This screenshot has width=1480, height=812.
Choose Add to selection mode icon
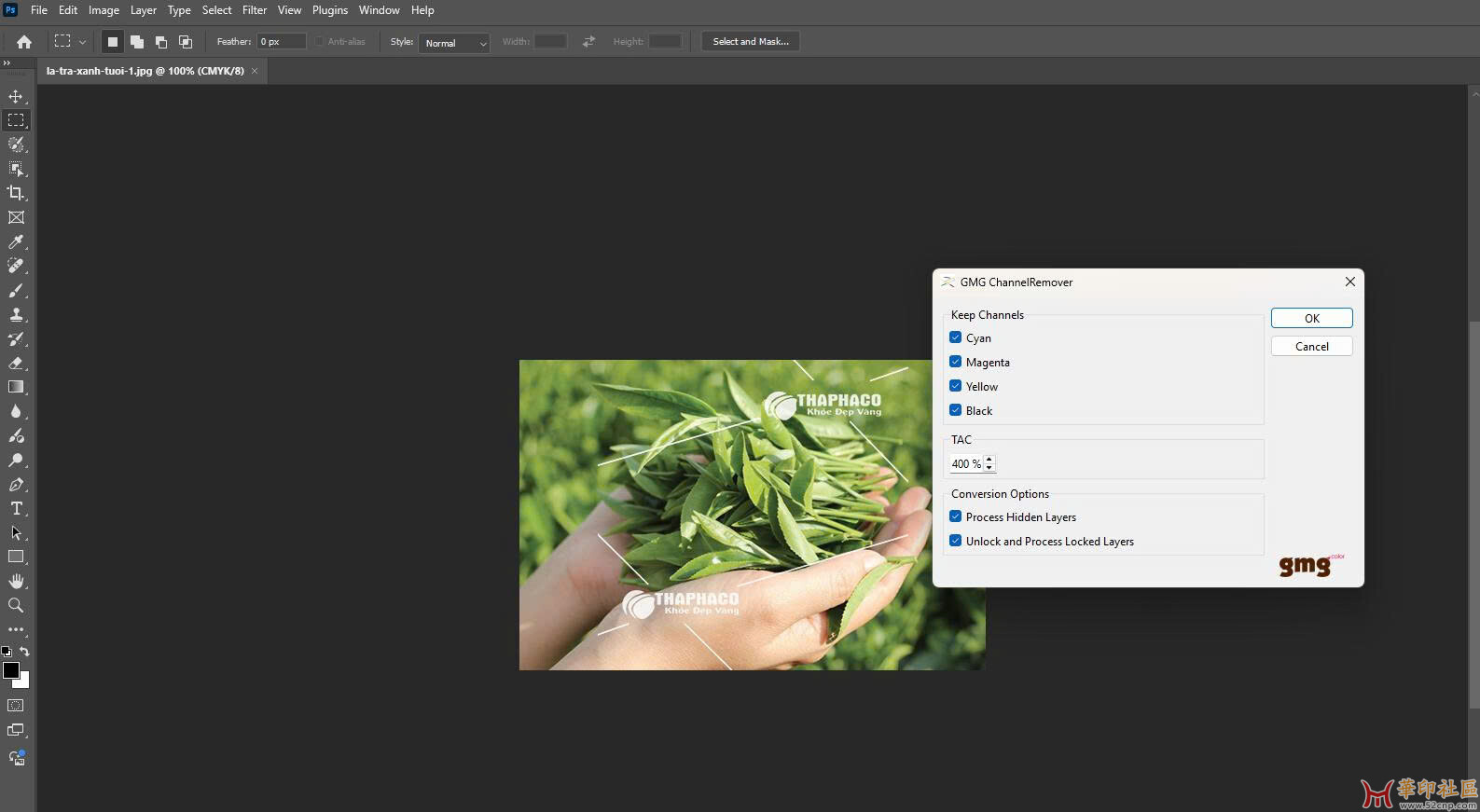[137, 41]
